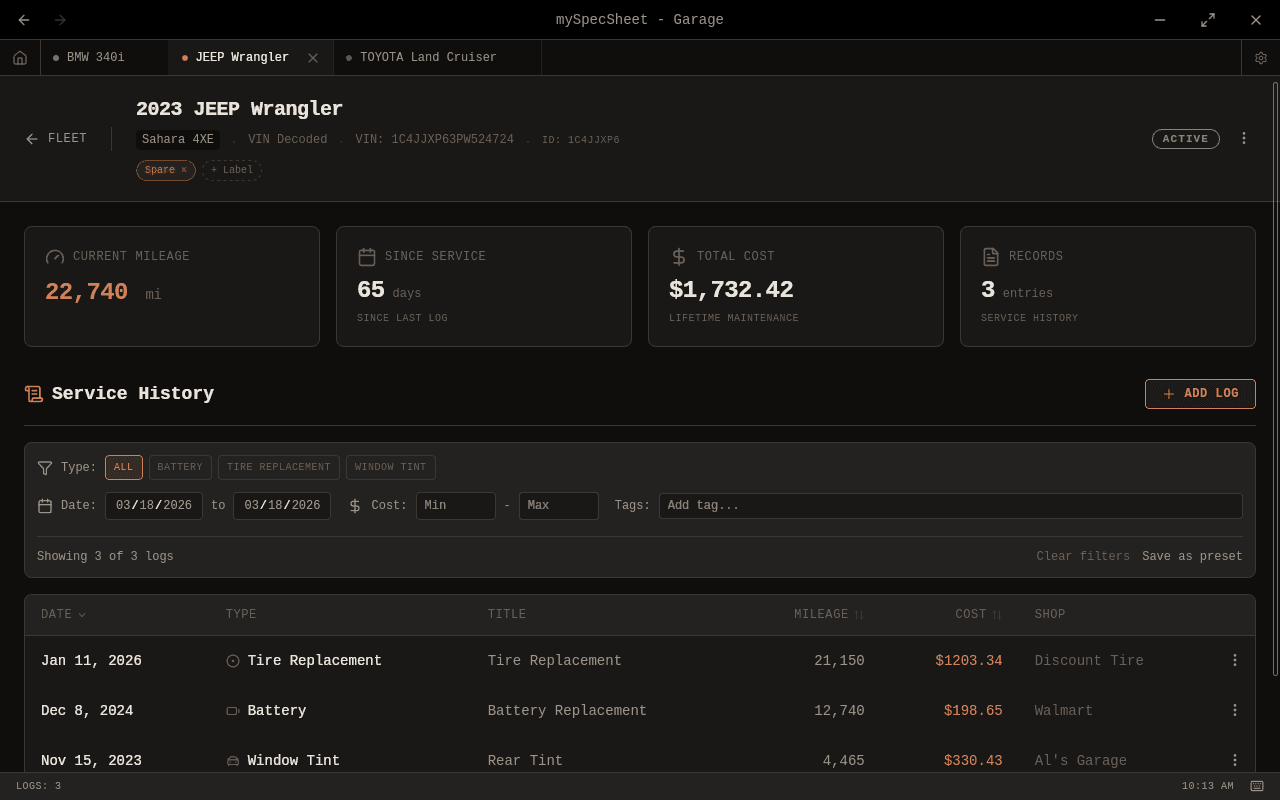Viewport: 1280px width, 800px height.
Task: Toggle the WINDOW TINT filter chip
Action: pos(390,467)
